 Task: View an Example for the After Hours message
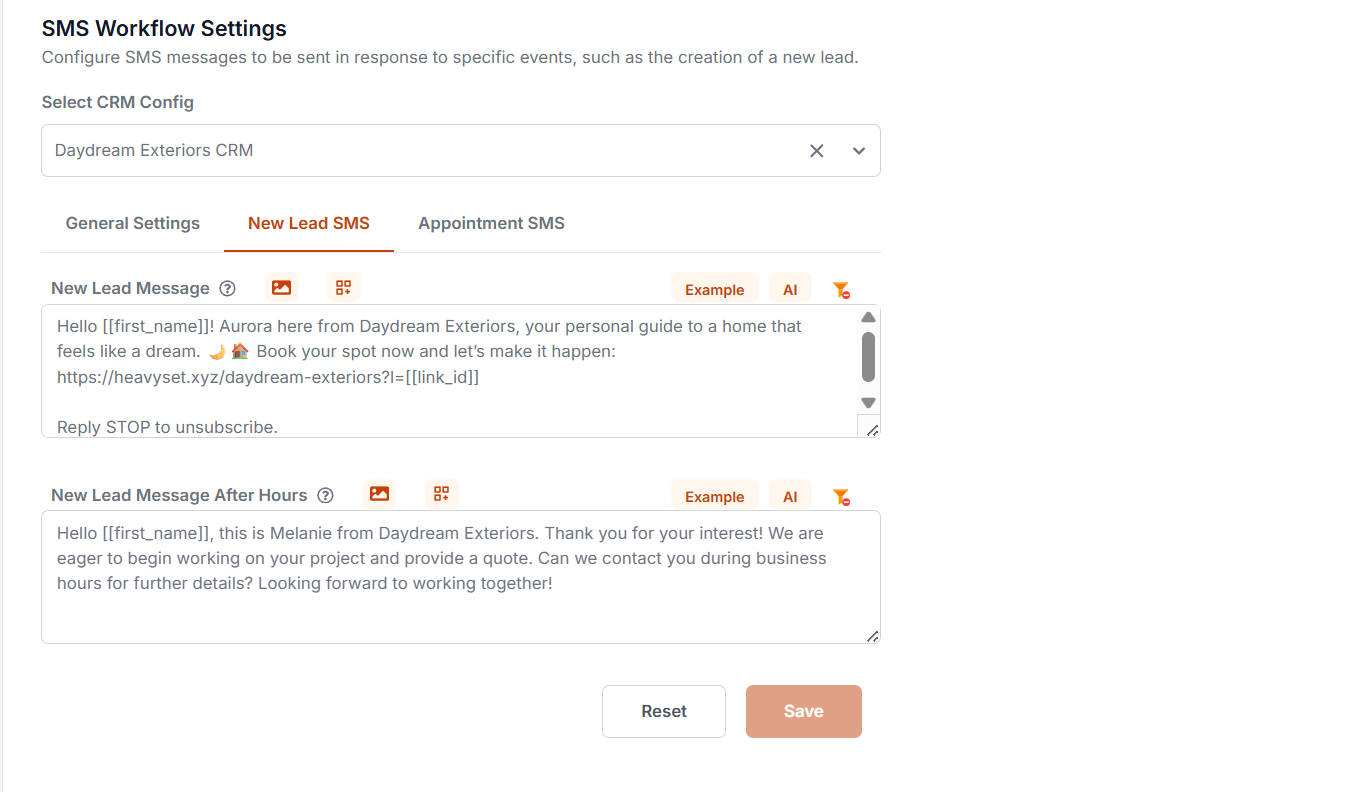pyautogui.click(x=714, y=495)
